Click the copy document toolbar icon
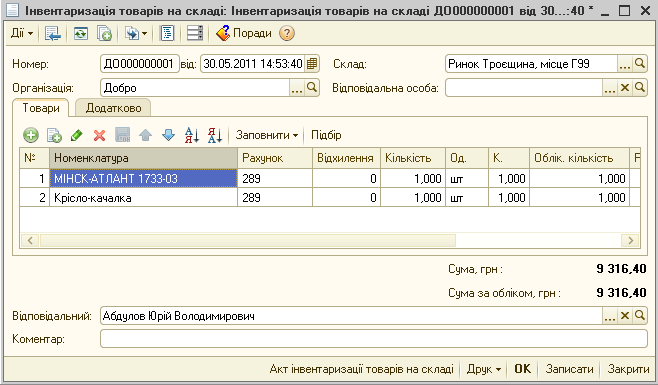This screenshot has height=385, width=658. [104, 33]
